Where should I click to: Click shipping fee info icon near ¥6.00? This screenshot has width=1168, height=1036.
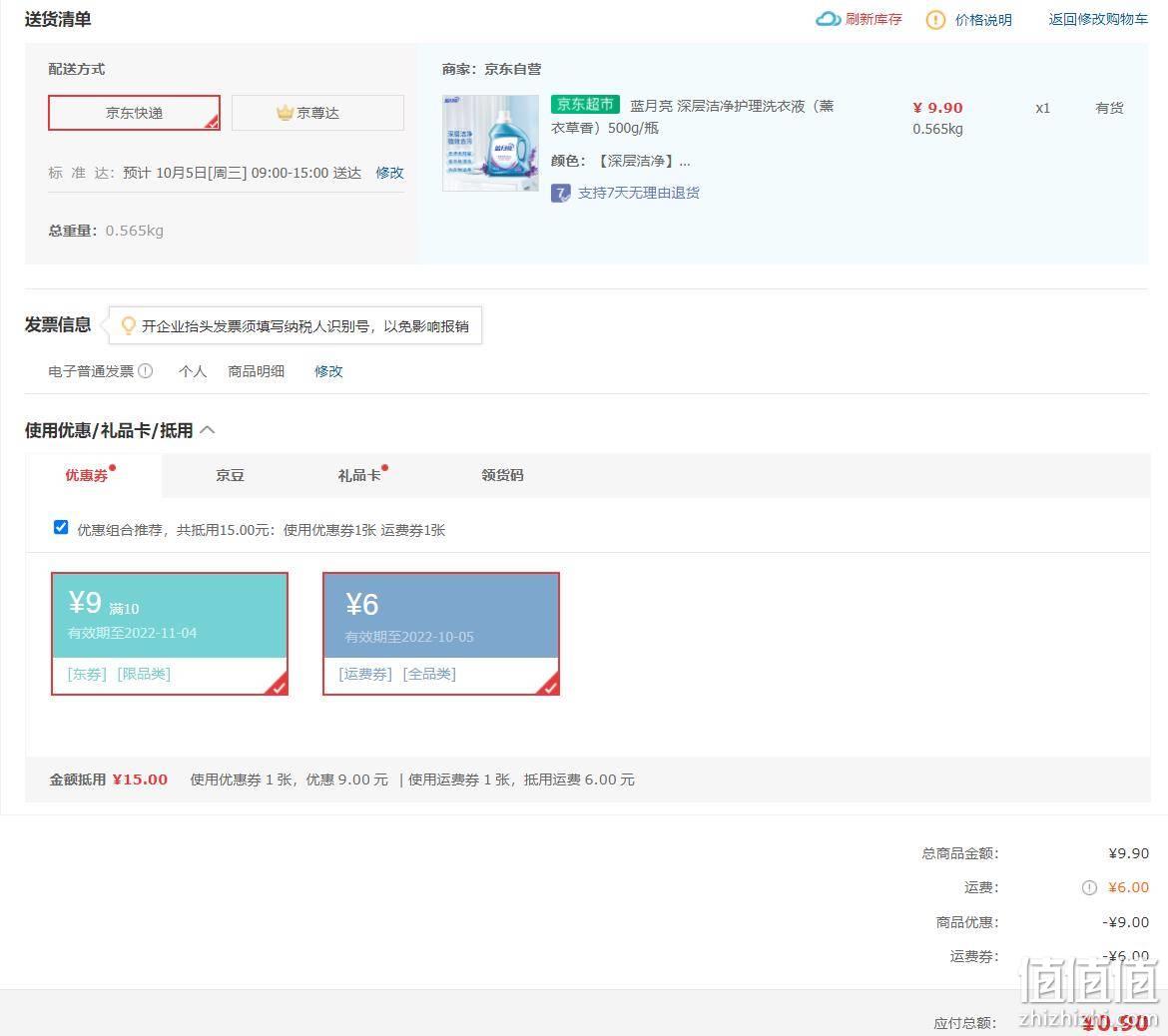click(1089, 887)
